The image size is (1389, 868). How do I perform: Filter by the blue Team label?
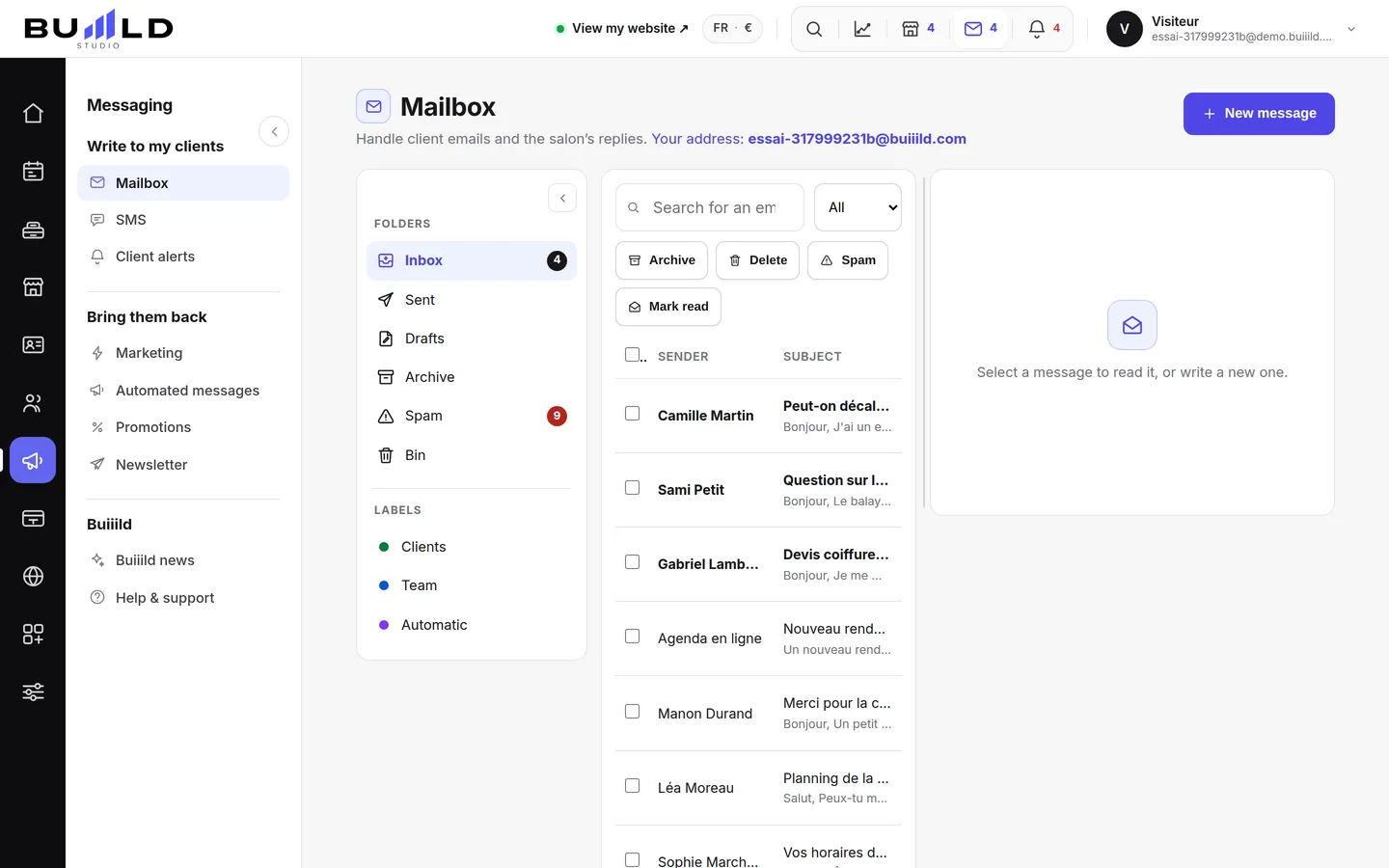(472, 585)
